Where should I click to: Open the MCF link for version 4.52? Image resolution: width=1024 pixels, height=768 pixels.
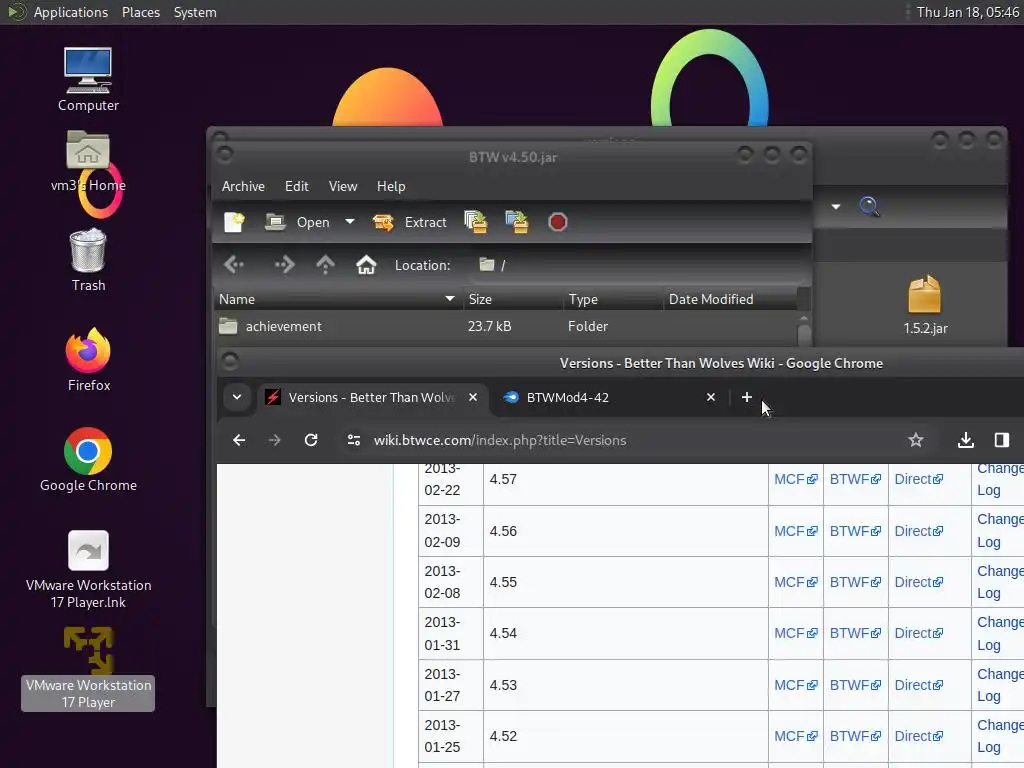click(795, 736)
